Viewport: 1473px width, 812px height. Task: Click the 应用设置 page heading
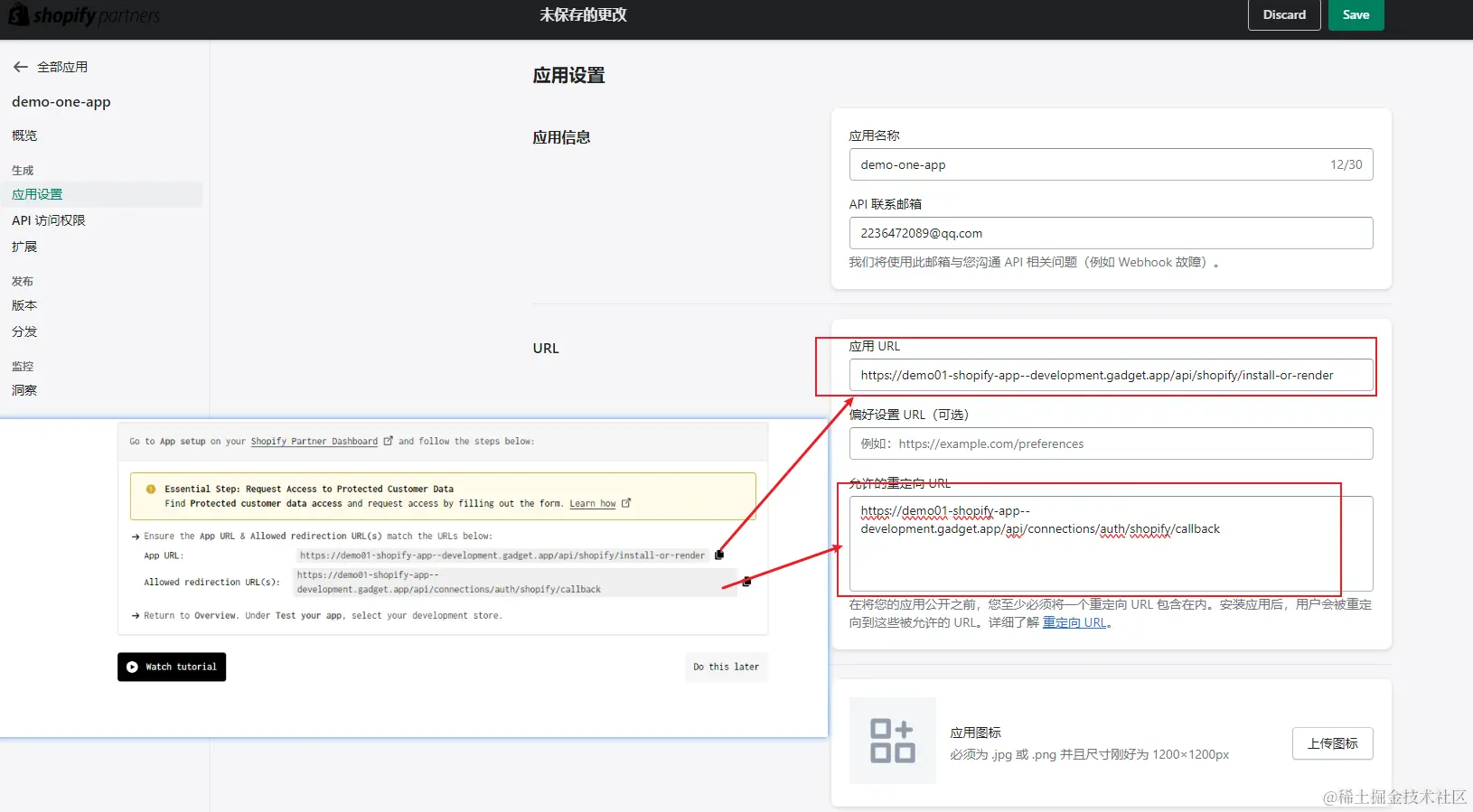tap(568, 76)
